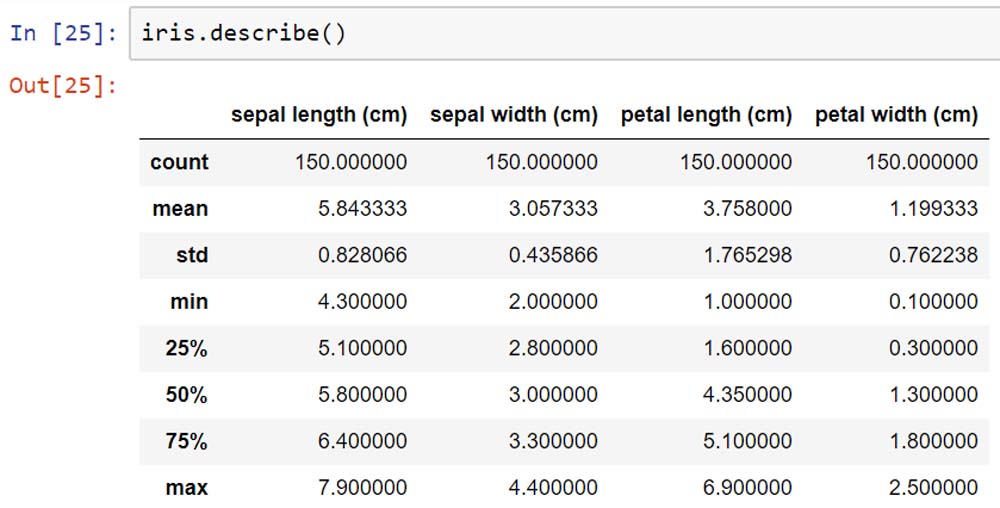1000x508 pixels.
Task: Select the sepal width (cm) column header
Action: click(x=514, y=115)
